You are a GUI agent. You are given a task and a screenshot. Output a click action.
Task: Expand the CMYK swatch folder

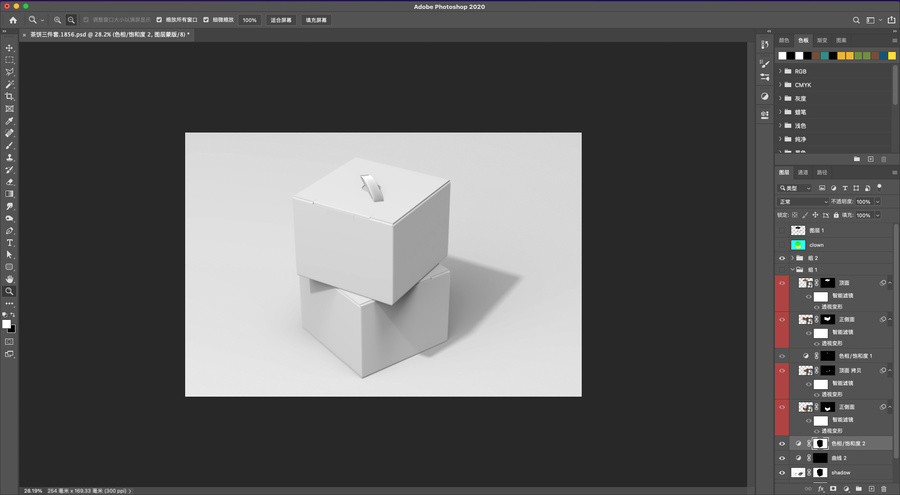780,85
